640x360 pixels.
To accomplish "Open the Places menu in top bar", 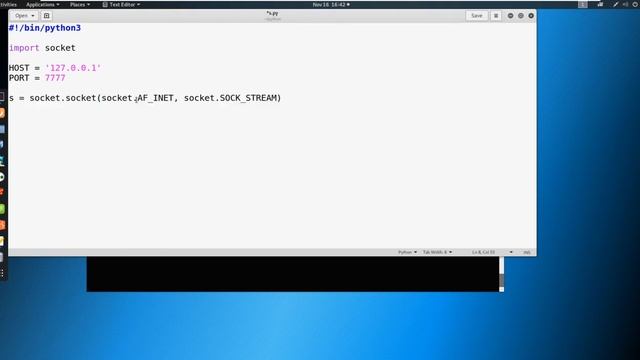I will (80, 4).
